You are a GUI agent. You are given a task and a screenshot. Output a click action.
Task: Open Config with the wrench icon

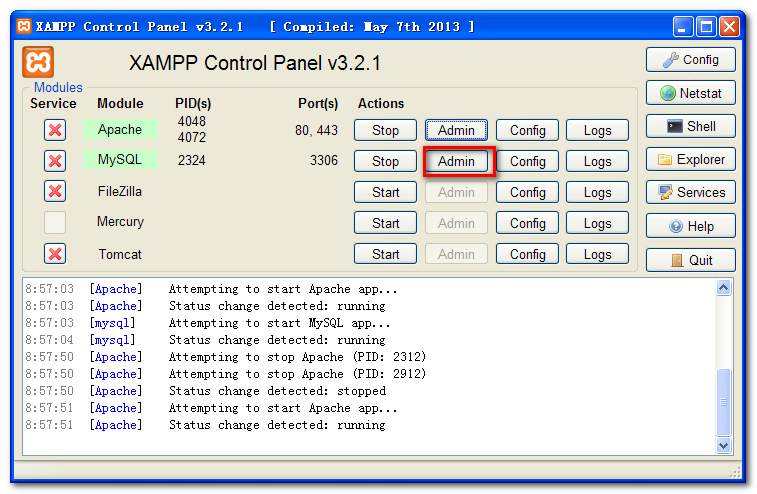(690, 60)
